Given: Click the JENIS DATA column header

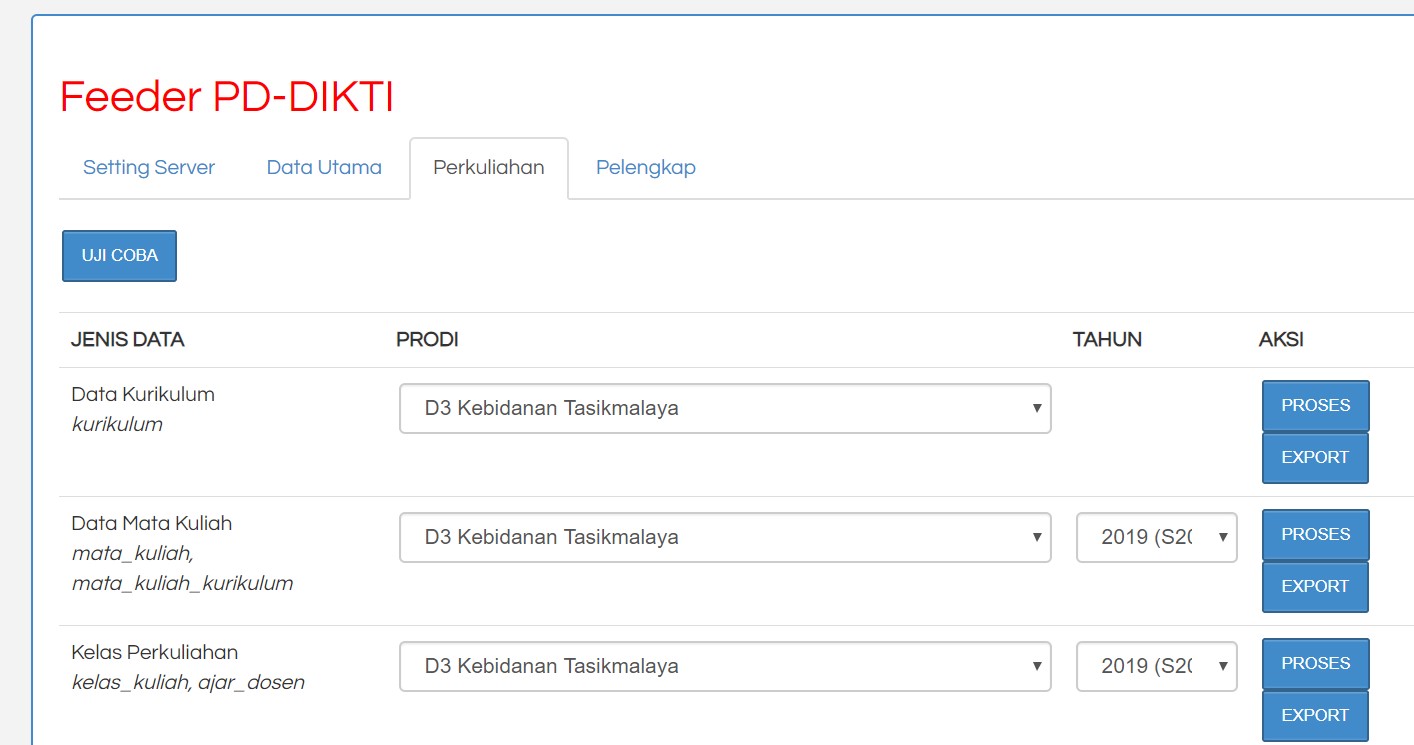Looking at the screenshot, I should [127, 340].
